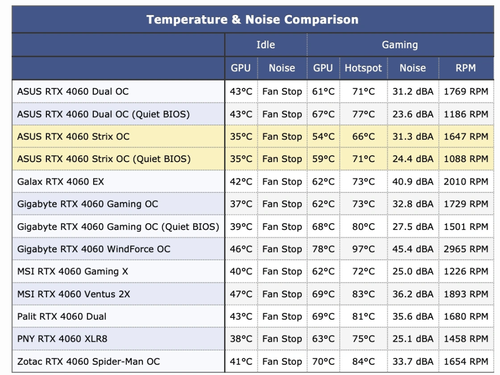Select the Gaming column group header
The width and height of the screenshot is (500, 375).
click(400, 45)
